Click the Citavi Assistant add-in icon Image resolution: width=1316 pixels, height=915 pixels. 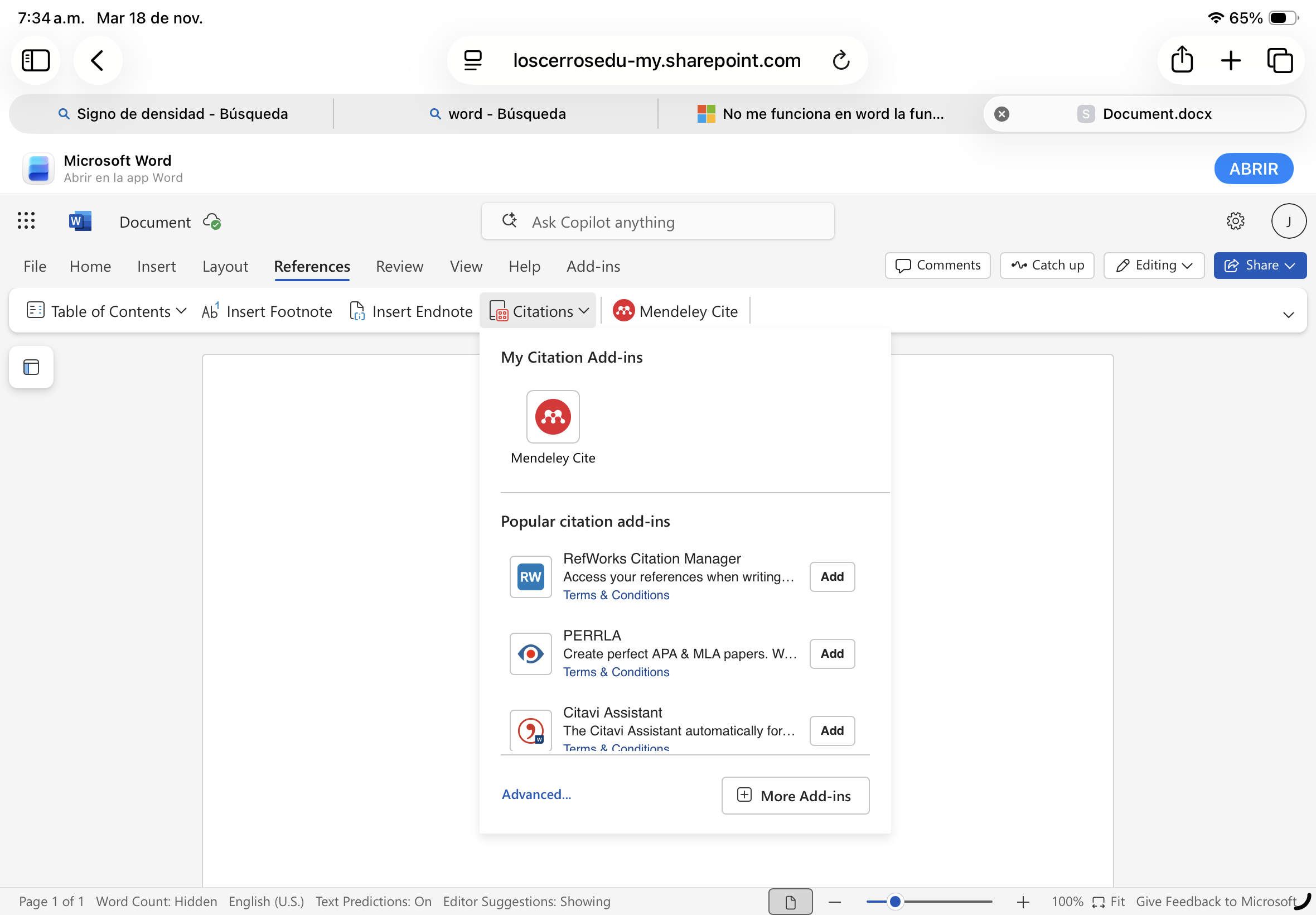coord(530,730)
